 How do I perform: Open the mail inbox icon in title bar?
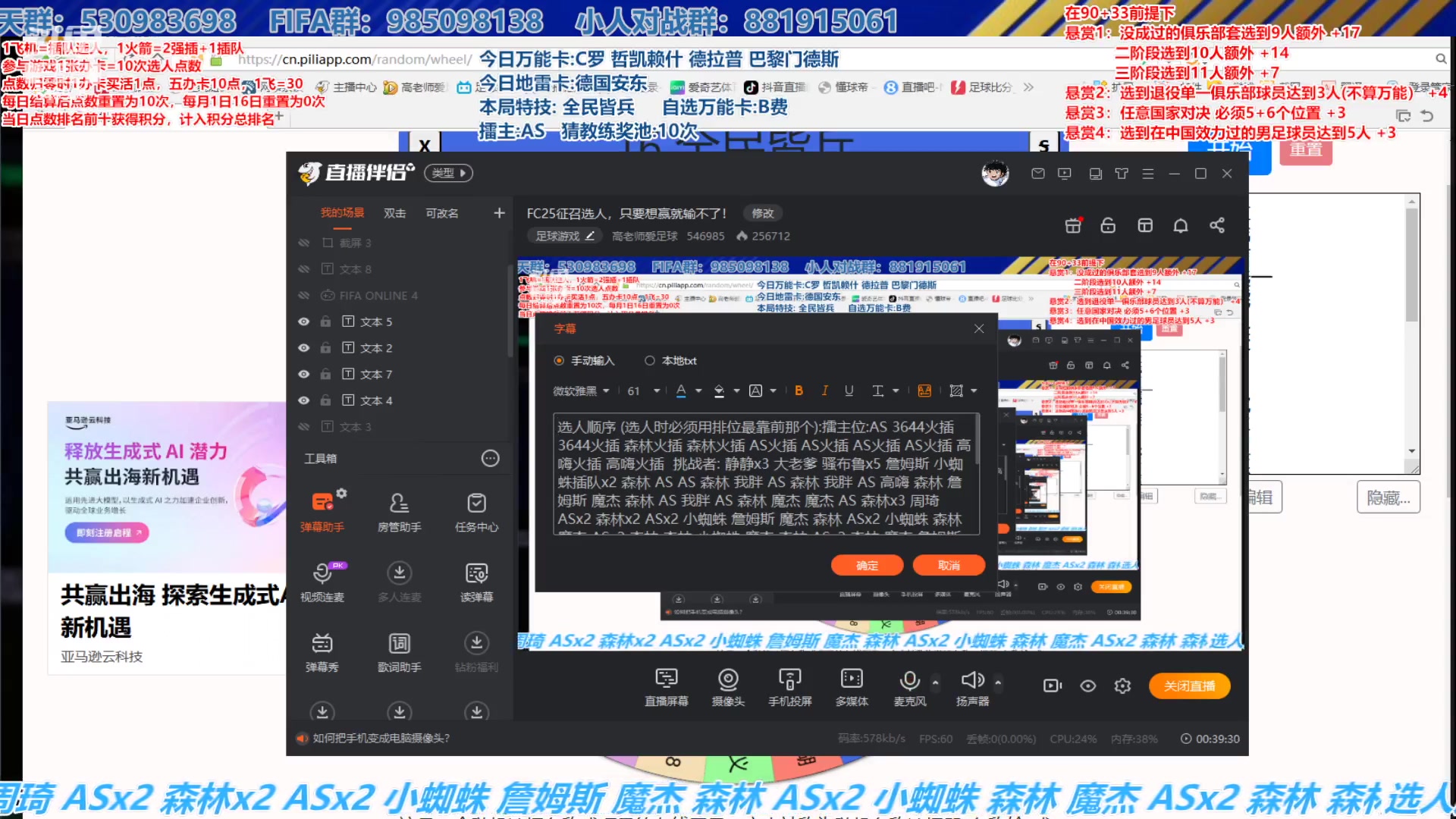(x=1038, y=174)
